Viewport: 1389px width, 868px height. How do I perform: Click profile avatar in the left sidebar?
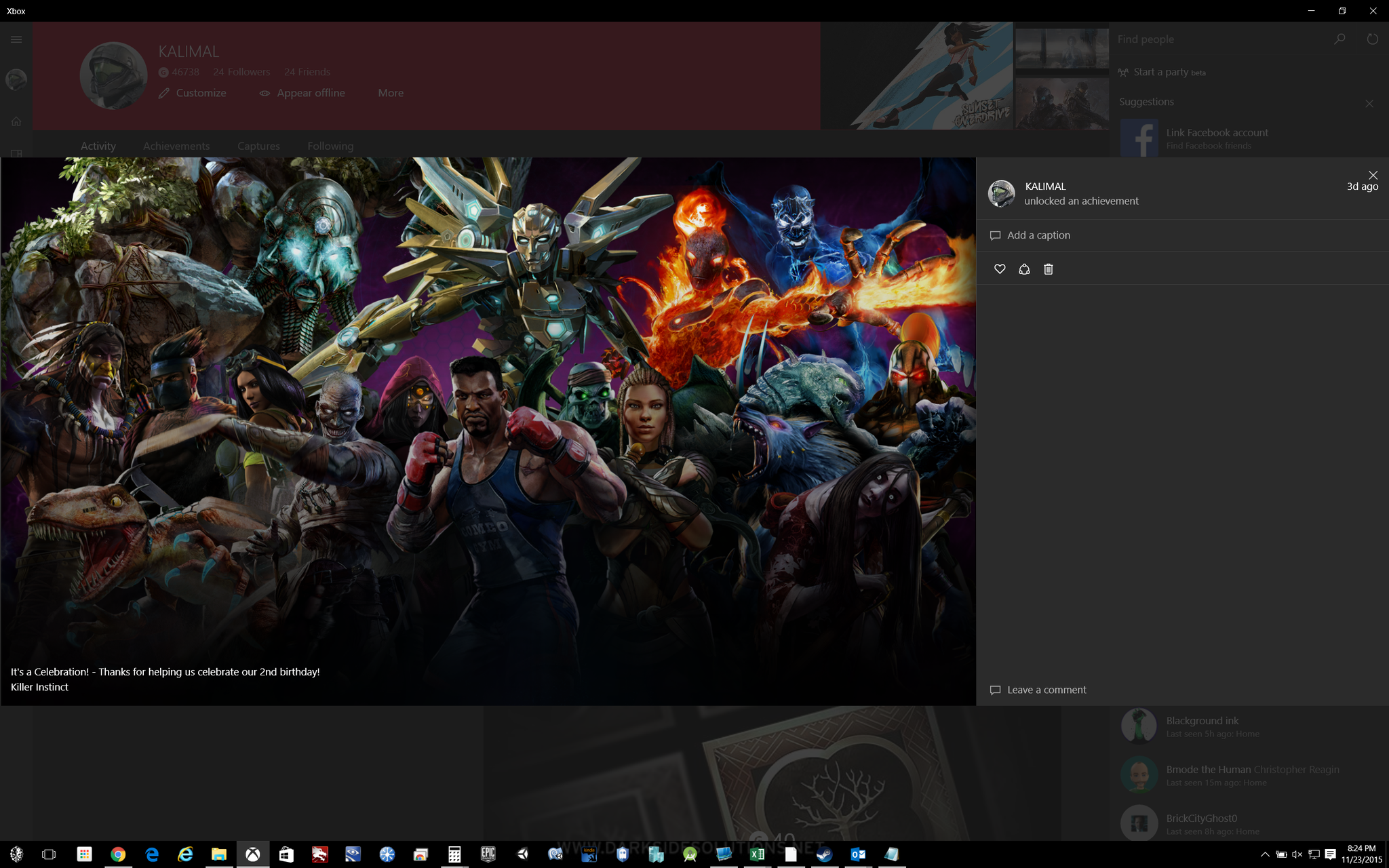[x=16, y=79]
